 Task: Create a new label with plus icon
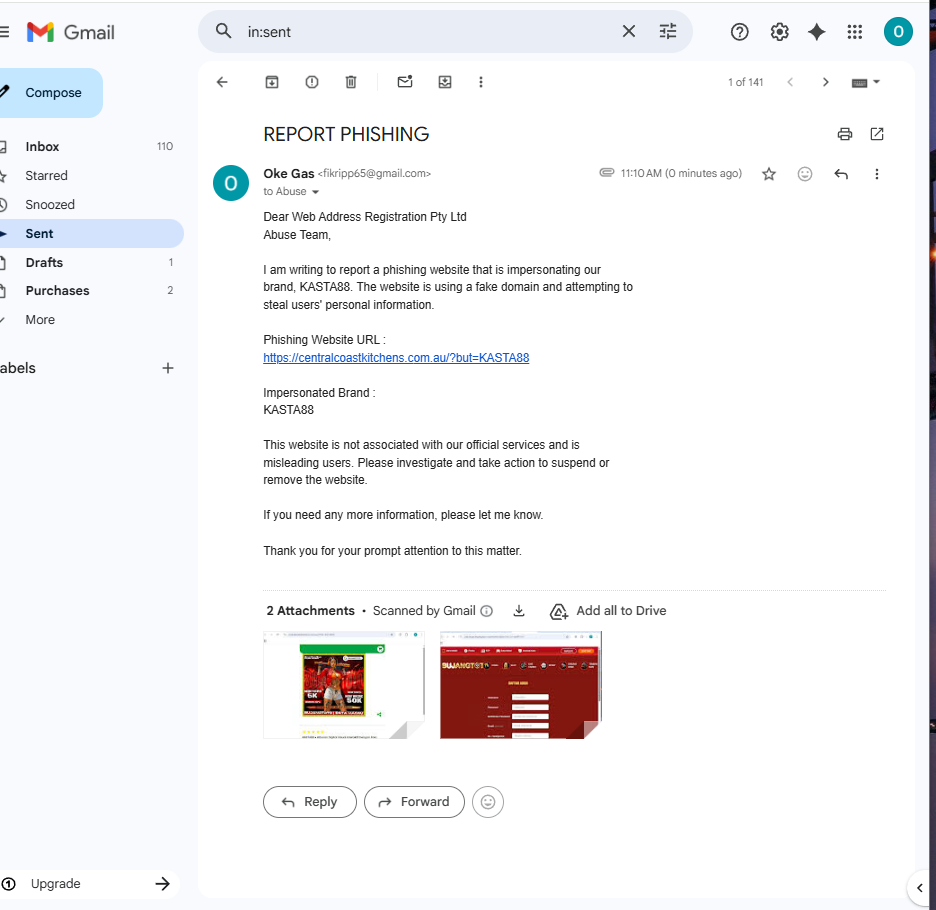168,368
